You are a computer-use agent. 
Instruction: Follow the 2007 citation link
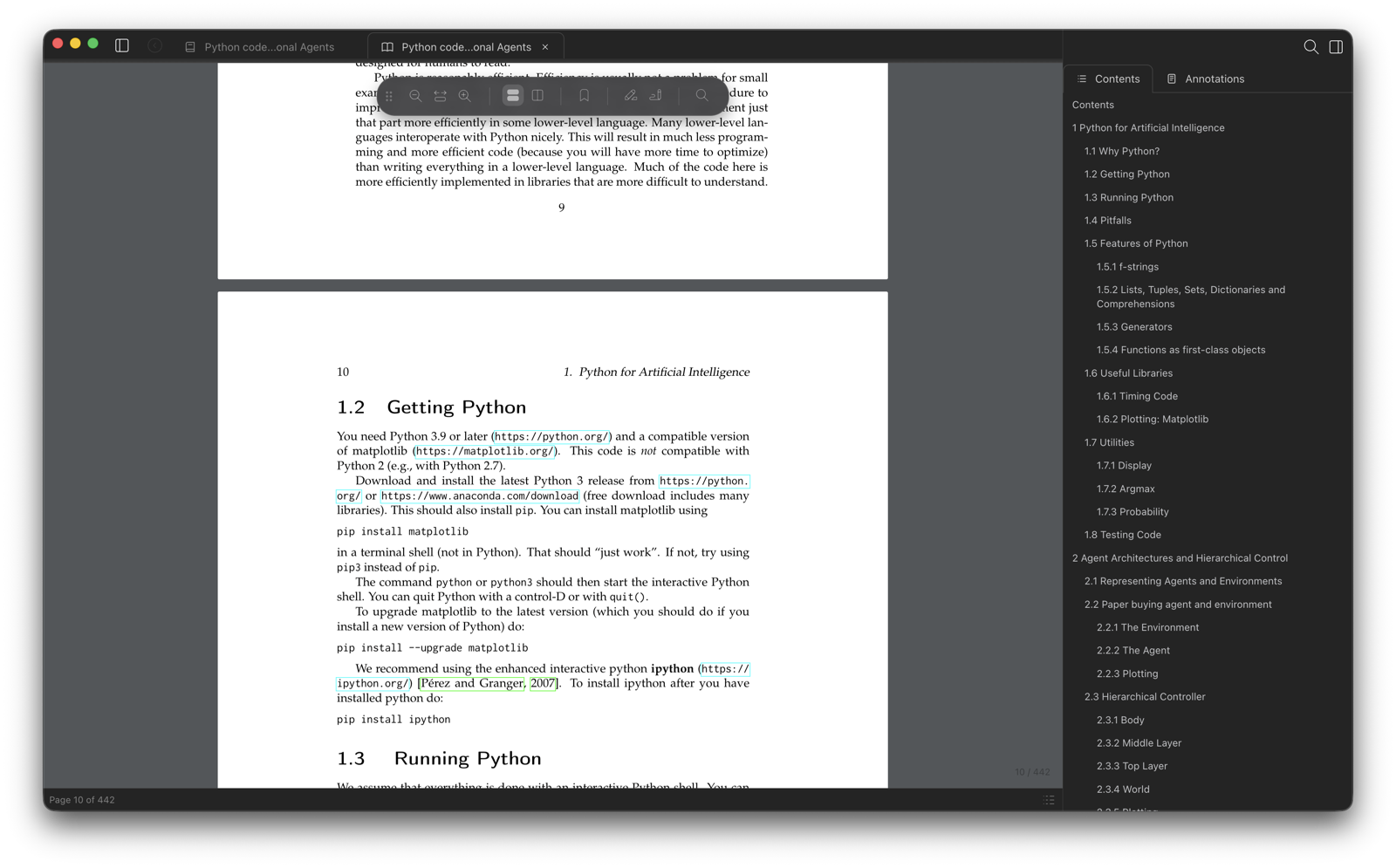point(543,683)
